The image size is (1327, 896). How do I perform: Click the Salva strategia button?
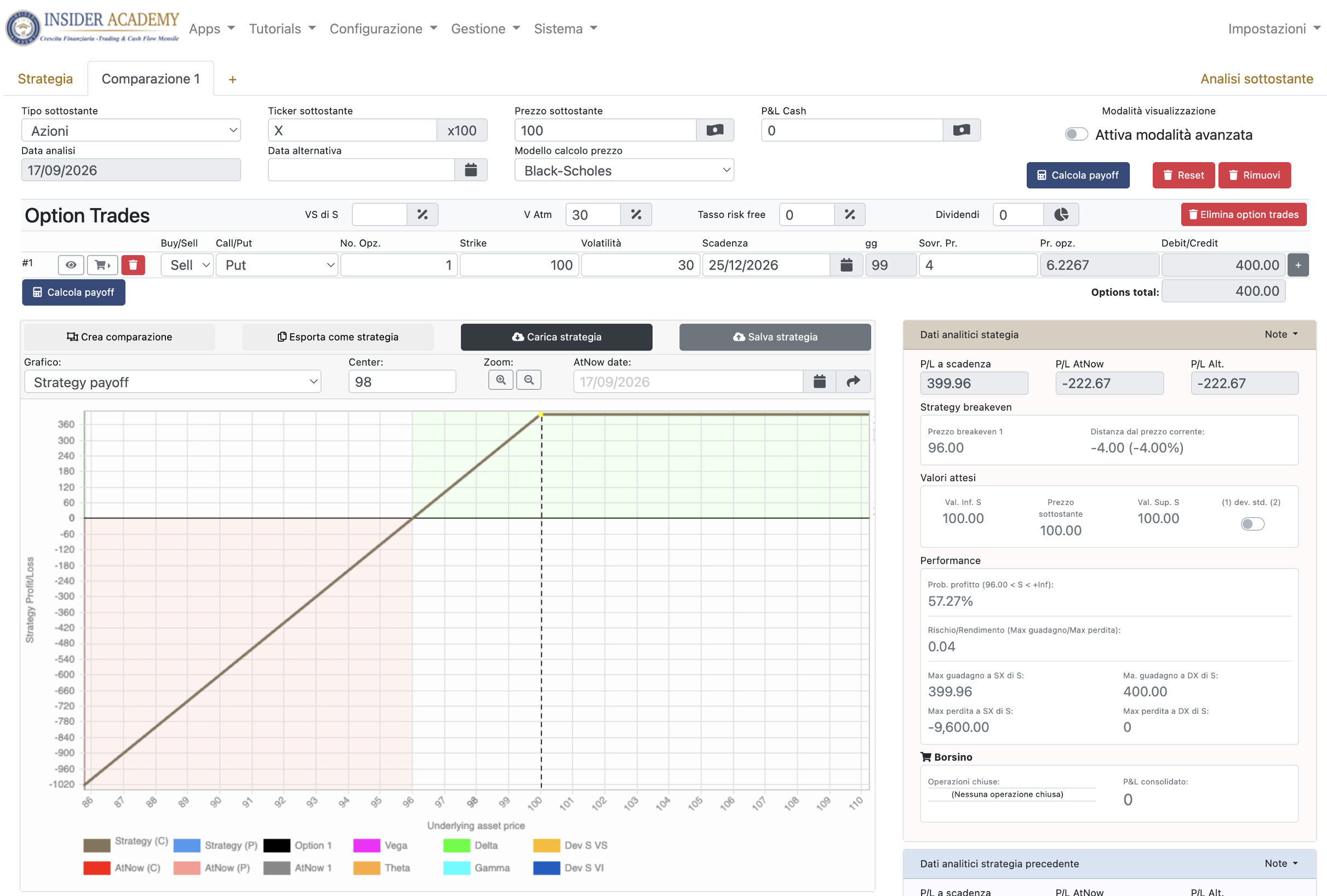click(x=775, y=337)
